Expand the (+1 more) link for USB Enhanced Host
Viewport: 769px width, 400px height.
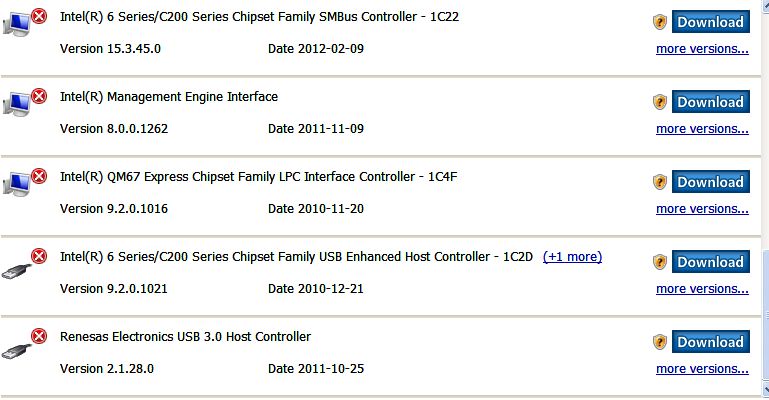(x=572, y=257)
